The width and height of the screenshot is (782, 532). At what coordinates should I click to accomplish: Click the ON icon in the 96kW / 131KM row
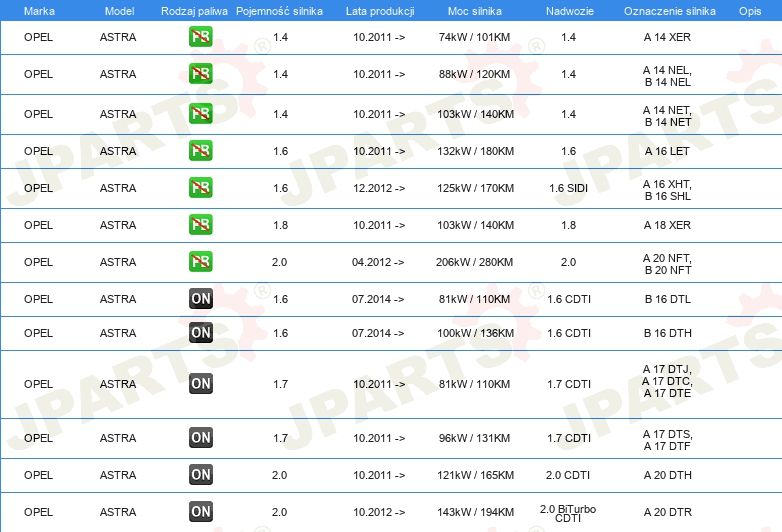click(x=201, y=438)
